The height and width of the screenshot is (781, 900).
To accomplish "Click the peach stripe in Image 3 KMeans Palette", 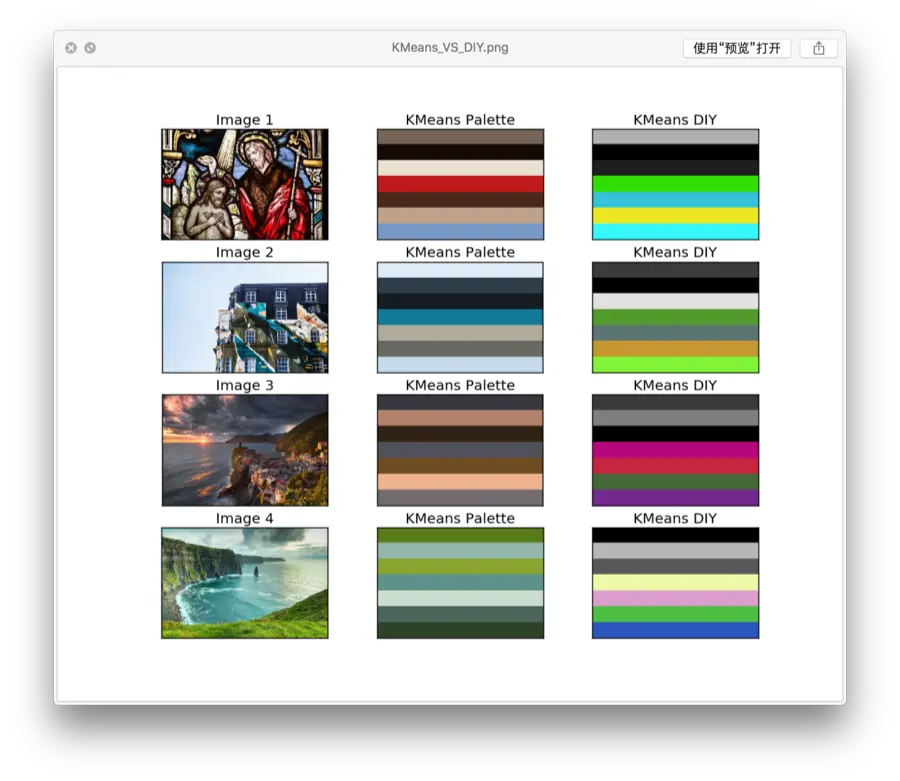I will coord(460,481).
